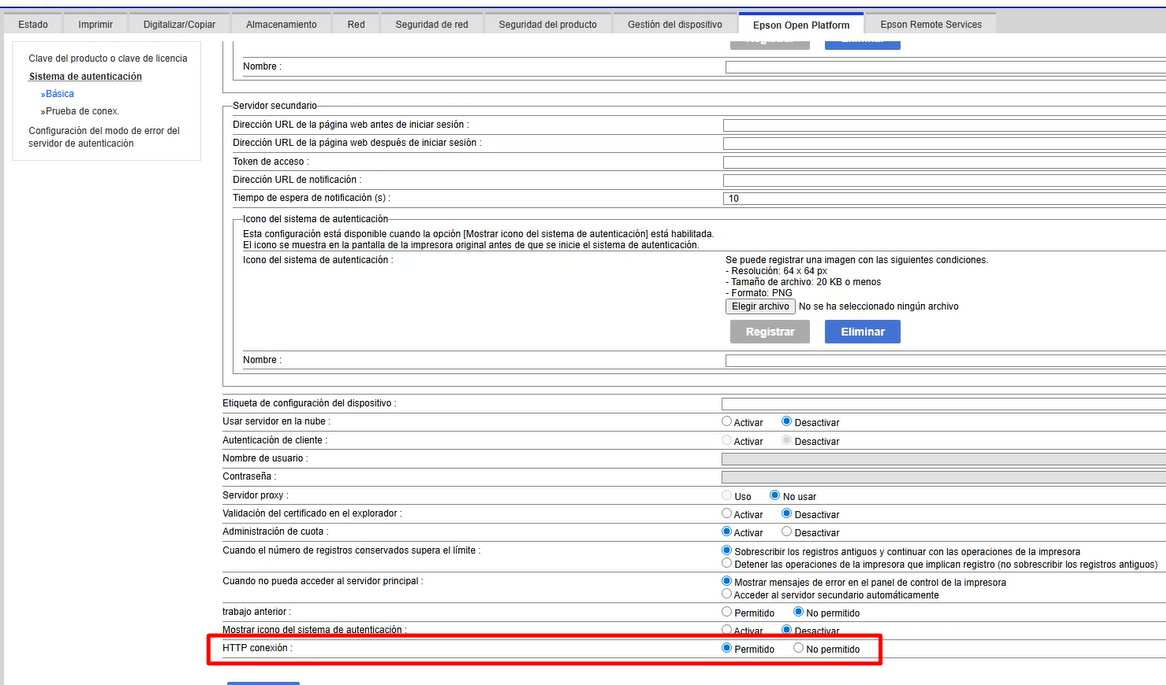The width and height of the screenshot is (1166, 685).
Task: Click the Elegir archivo button
Action: 760,306
